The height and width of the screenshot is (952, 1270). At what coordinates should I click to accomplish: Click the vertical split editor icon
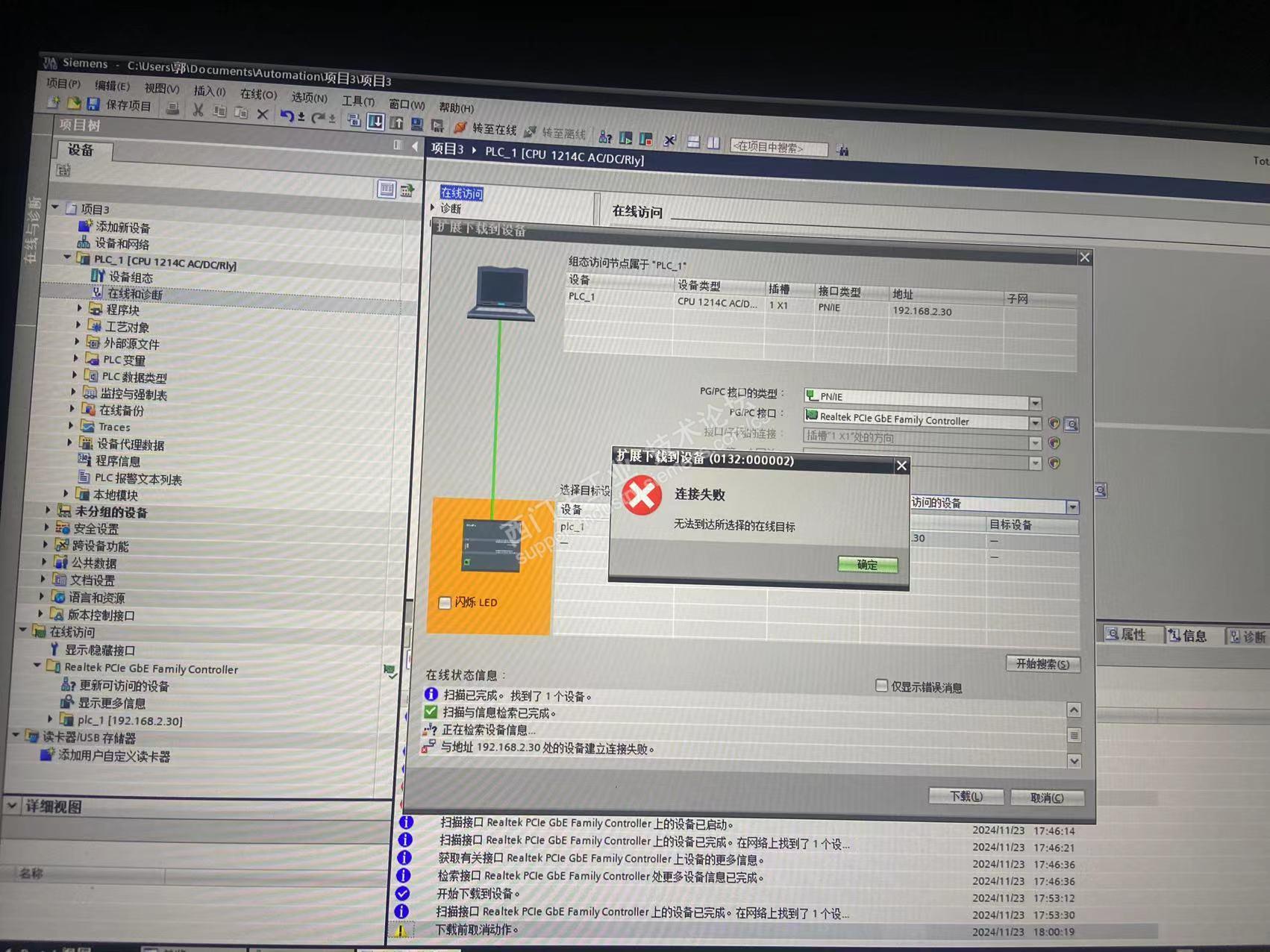pyautogui.click(x=713, y=143)
